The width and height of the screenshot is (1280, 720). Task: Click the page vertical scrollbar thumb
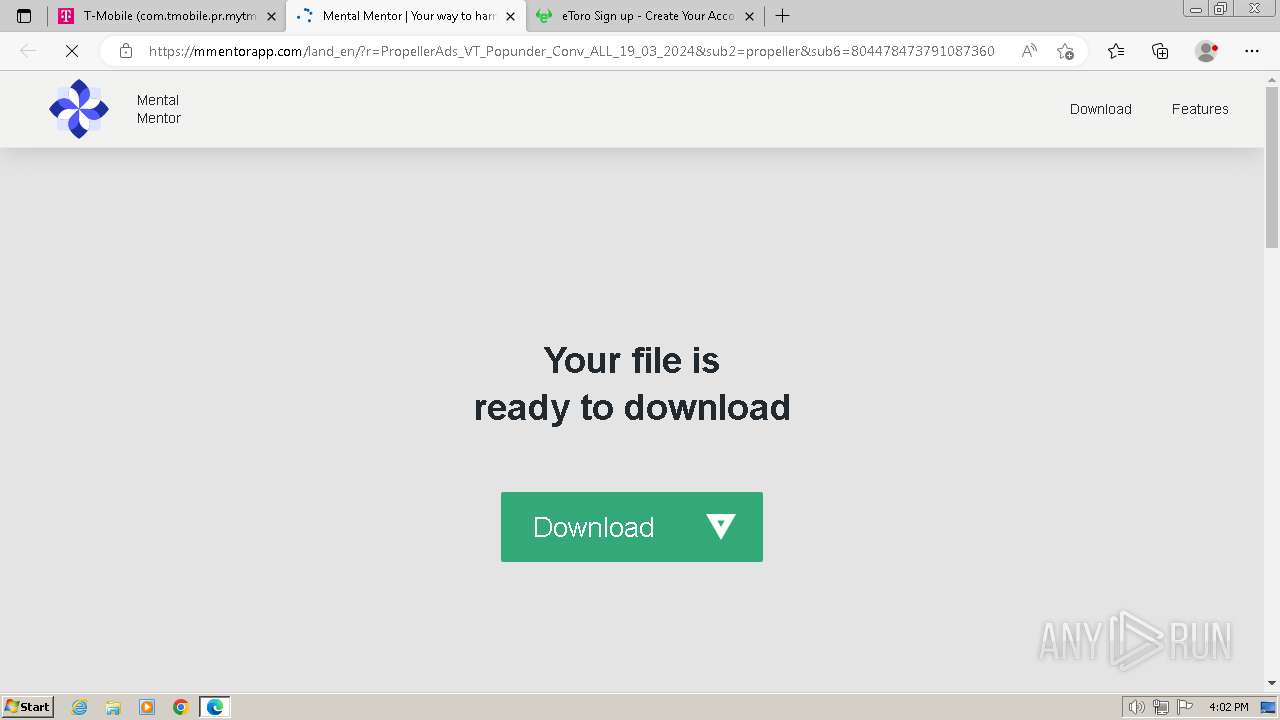[x=1272, y=166]
